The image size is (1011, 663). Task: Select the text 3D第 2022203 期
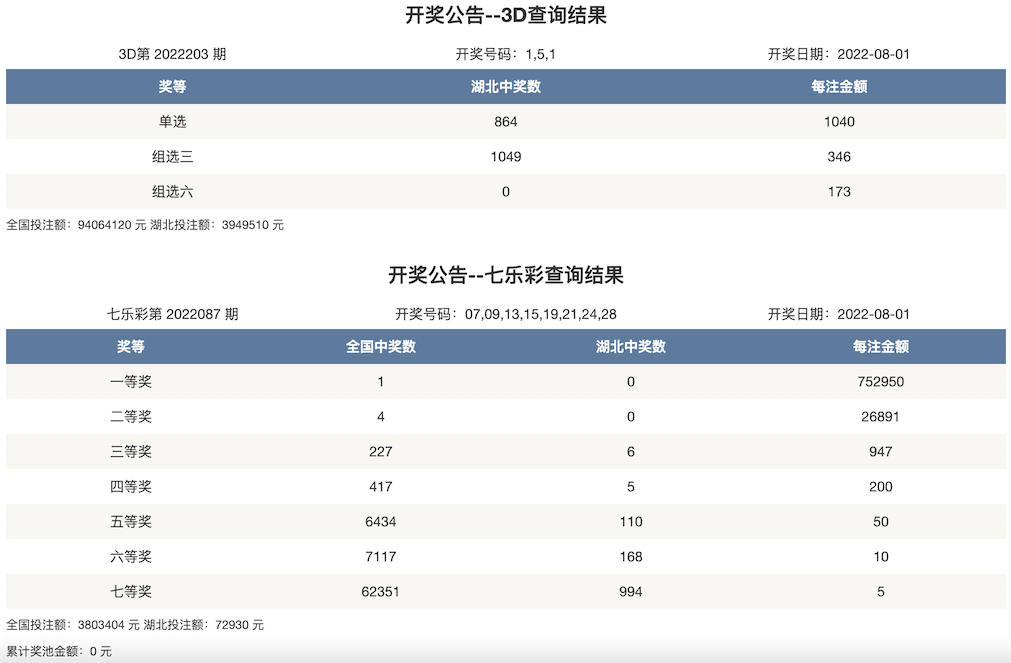(172, 54)
